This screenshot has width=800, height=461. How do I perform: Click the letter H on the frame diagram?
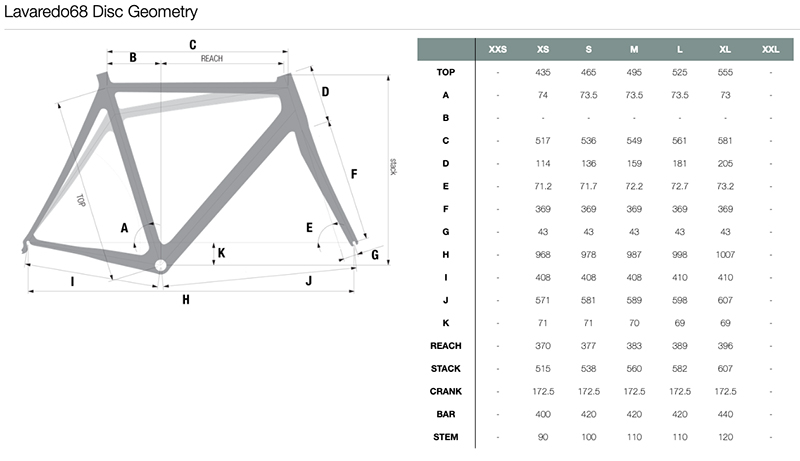186,298
